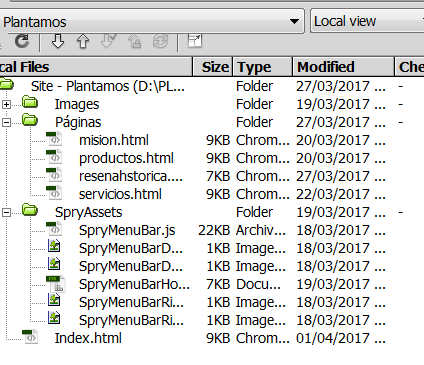This screenshot has height=365, width=424.
Task: Sort by Local Files column header
Action: point(96,67)
